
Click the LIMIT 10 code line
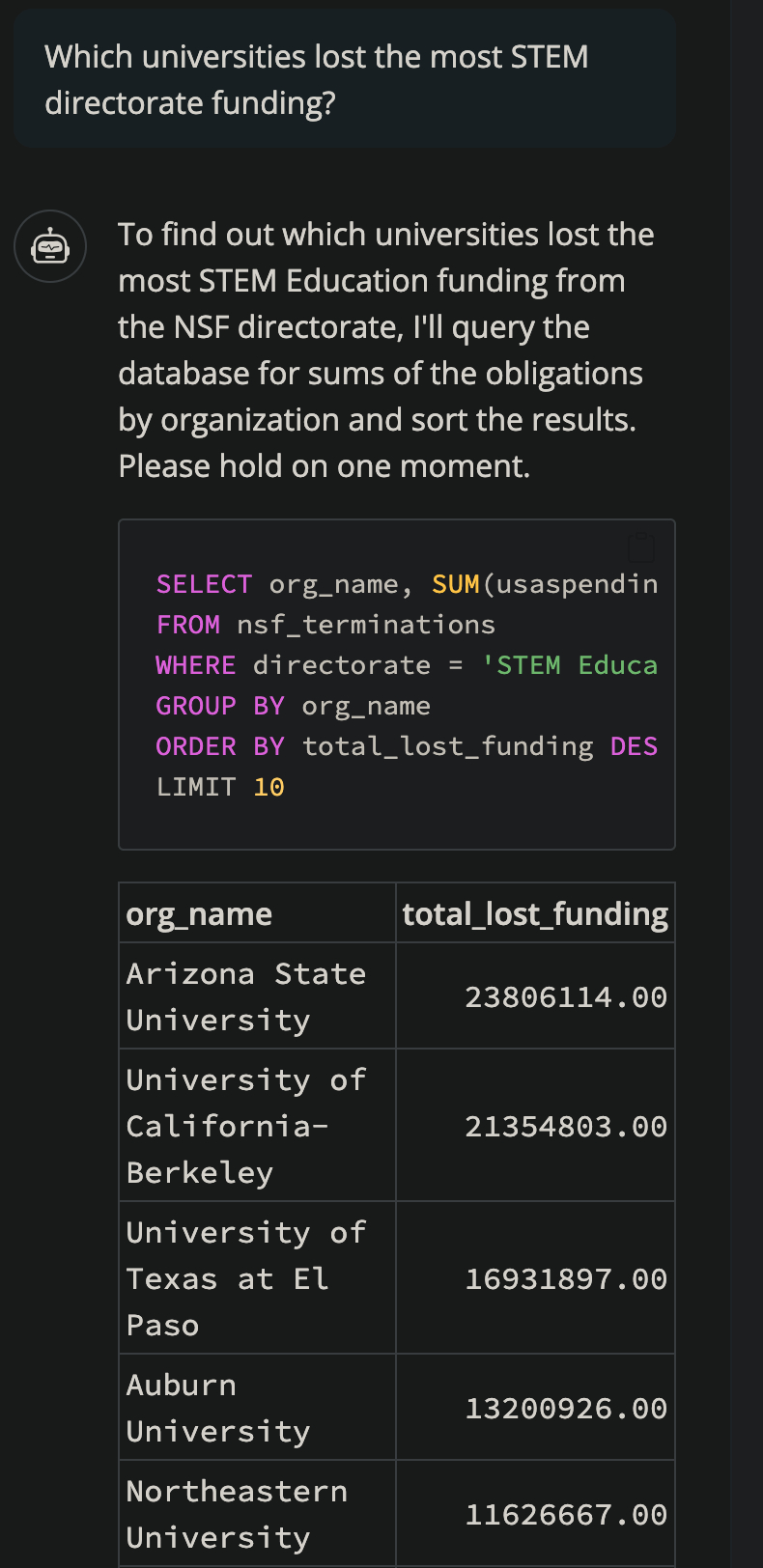pos(220,787)
